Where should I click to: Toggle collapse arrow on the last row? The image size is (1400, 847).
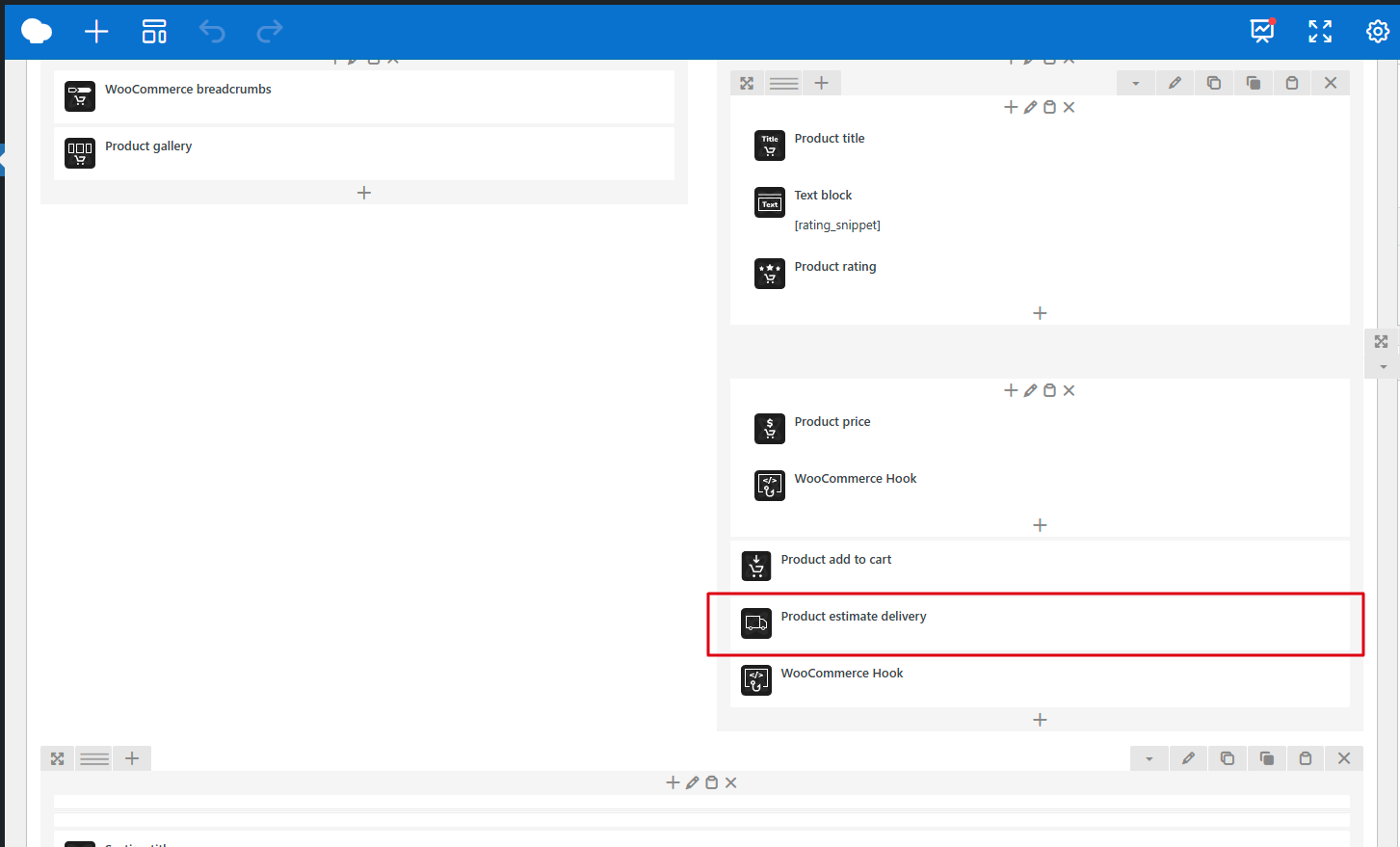[1149, 758]
